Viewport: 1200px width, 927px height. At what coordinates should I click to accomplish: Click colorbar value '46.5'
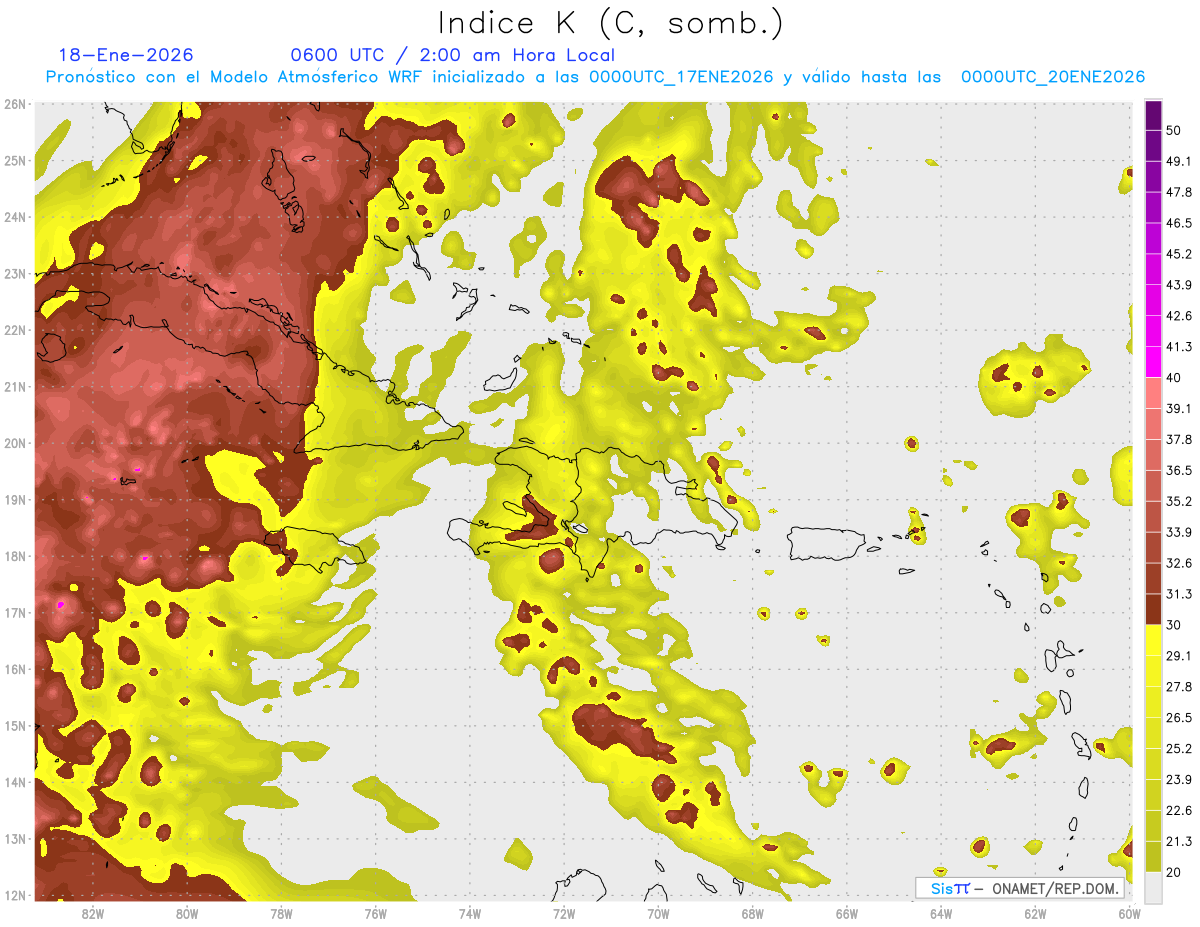1179,223
